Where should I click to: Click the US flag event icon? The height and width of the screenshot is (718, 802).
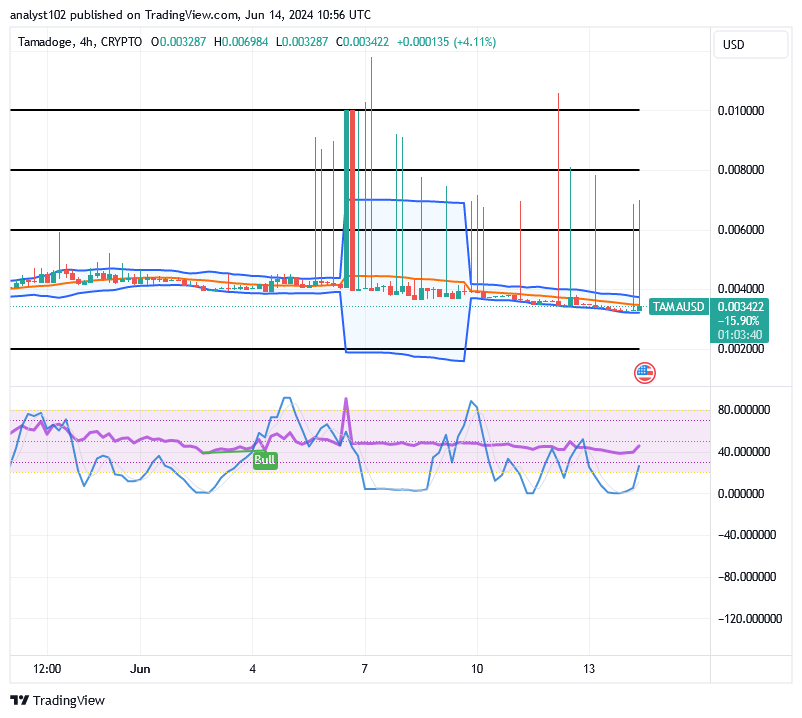(644, 373)
